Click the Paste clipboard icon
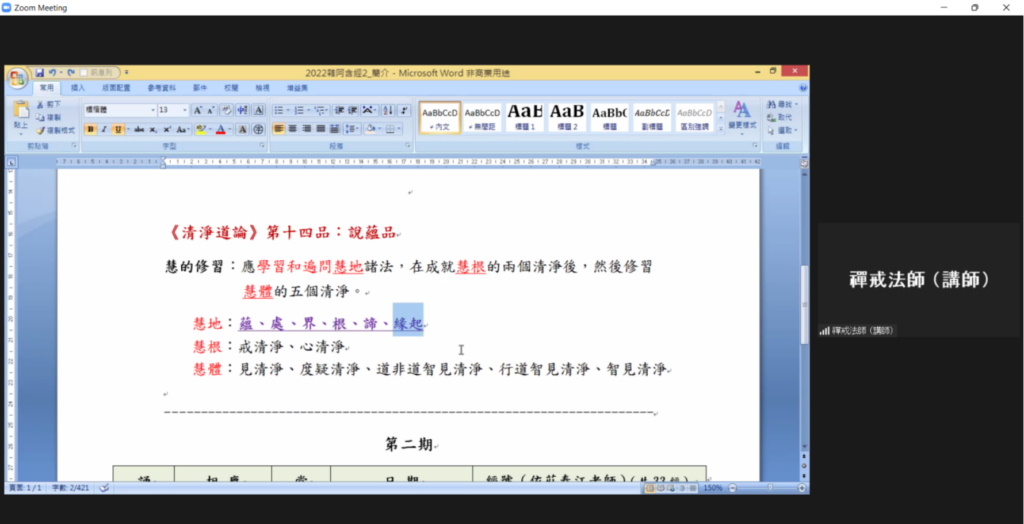The image size is (1024, 524). tap(21, 112)
